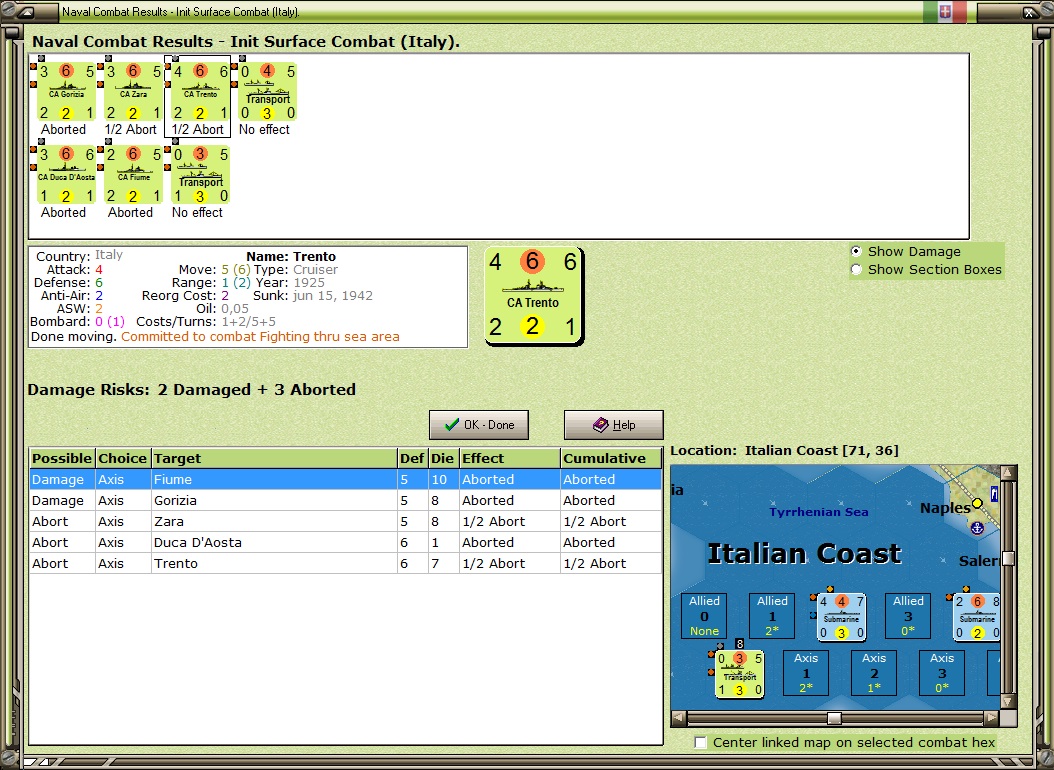Click the minimap horizontal scrollbar left arrow

click(679, 718)
